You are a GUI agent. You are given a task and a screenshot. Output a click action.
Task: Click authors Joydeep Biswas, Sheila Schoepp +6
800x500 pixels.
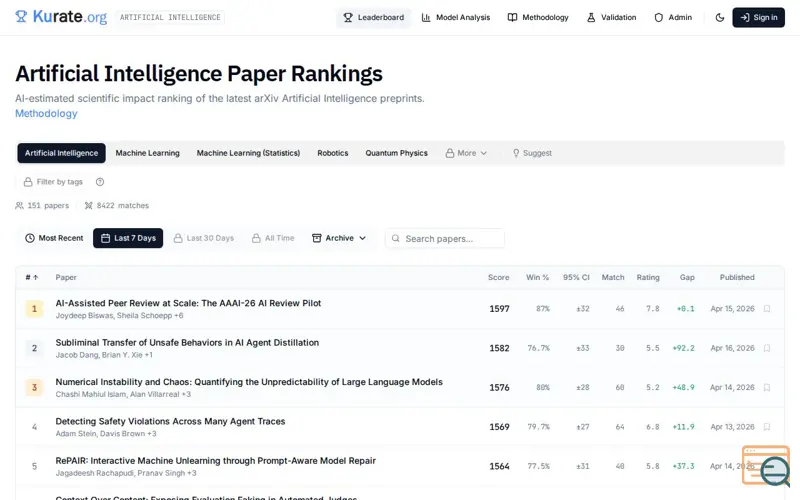119,315
